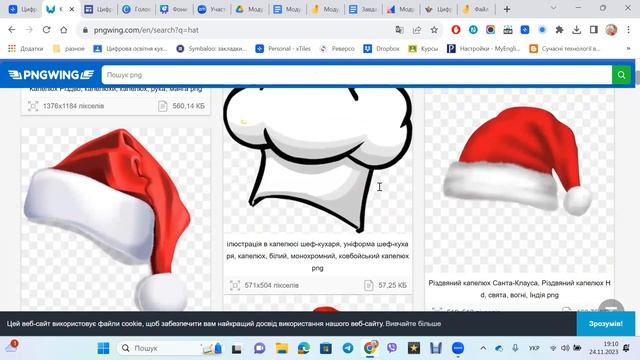Open the Chrome three-dot menu

click(629, 30)
